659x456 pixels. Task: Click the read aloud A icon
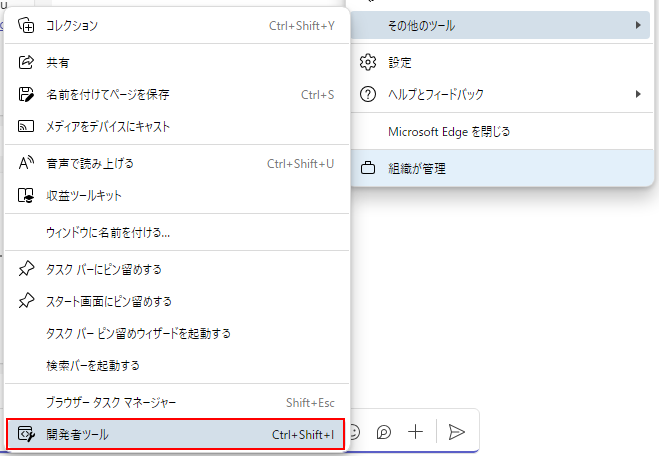(x=26, y=163)
